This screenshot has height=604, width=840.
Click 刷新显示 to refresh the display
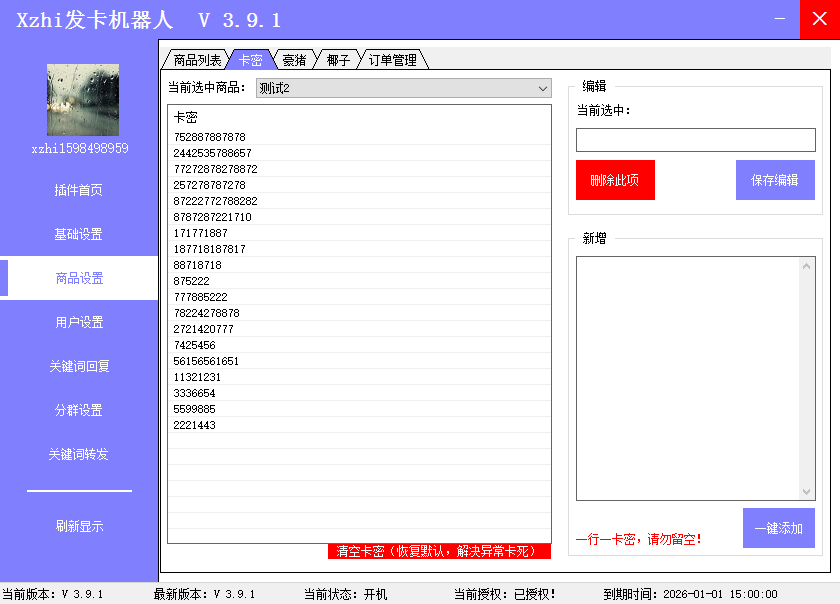tap(79, 526)
